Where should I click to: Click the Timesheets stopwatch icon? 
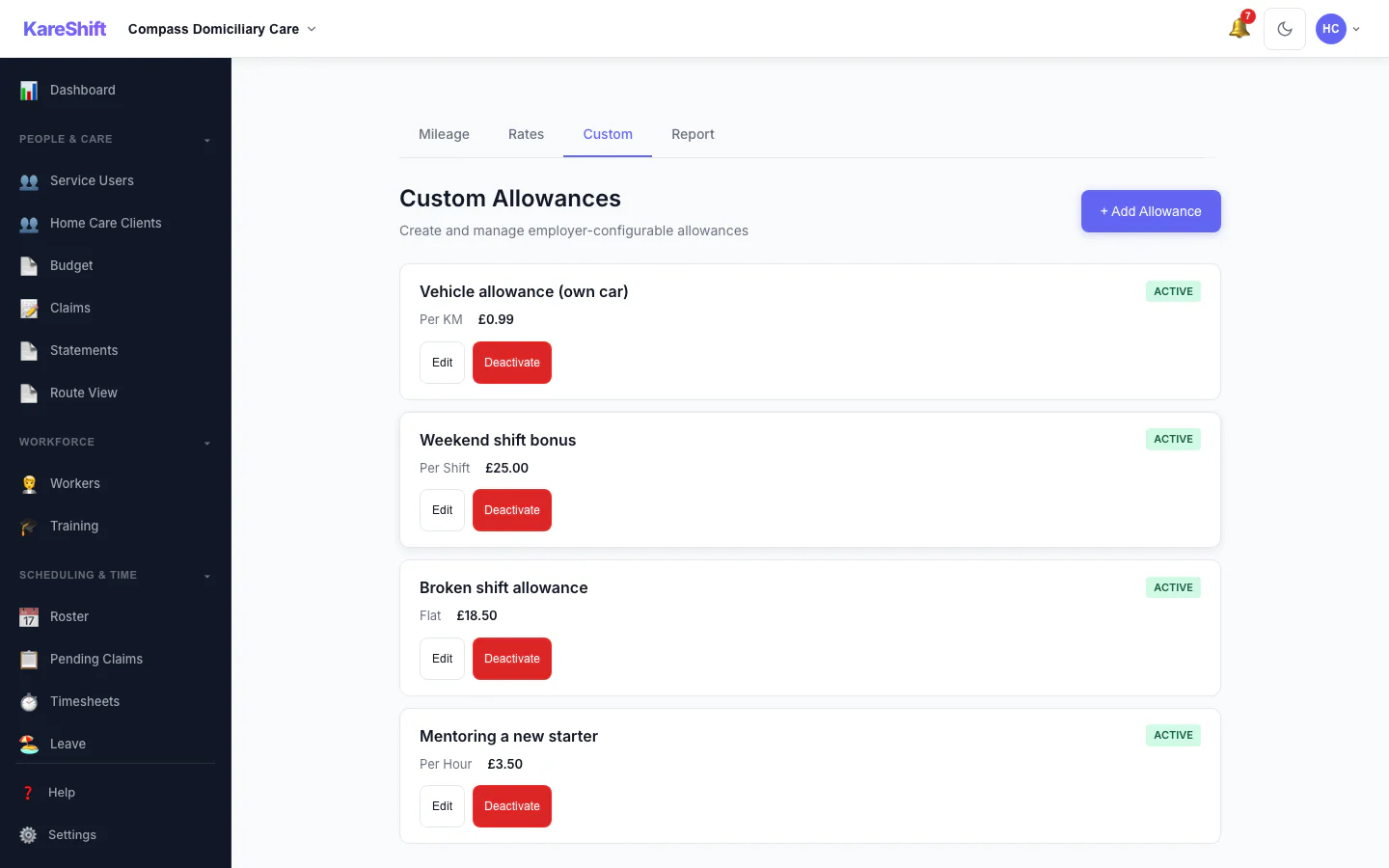[x=29, y=702]
